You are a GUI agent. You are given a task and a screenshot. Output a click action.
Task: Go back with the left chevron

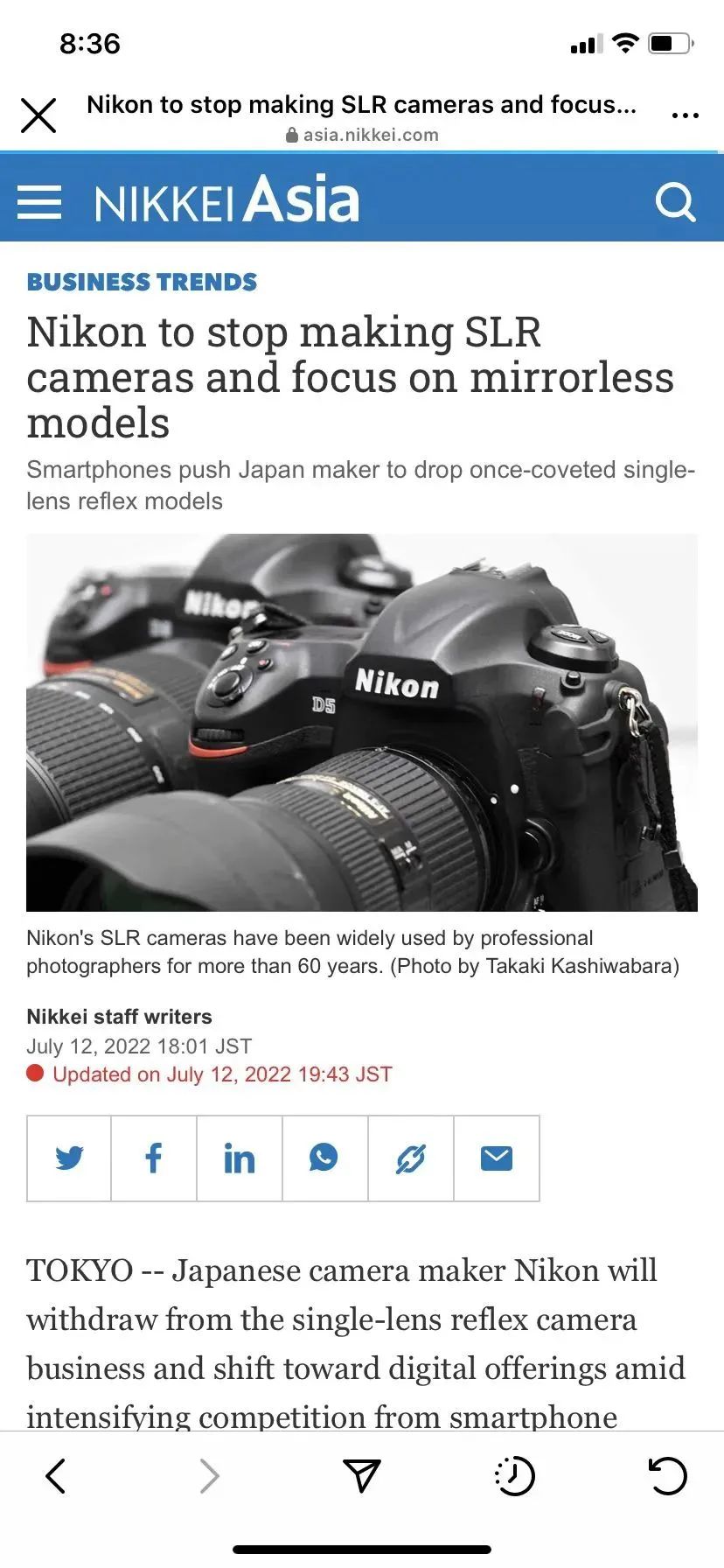(x=55, y=1476)
